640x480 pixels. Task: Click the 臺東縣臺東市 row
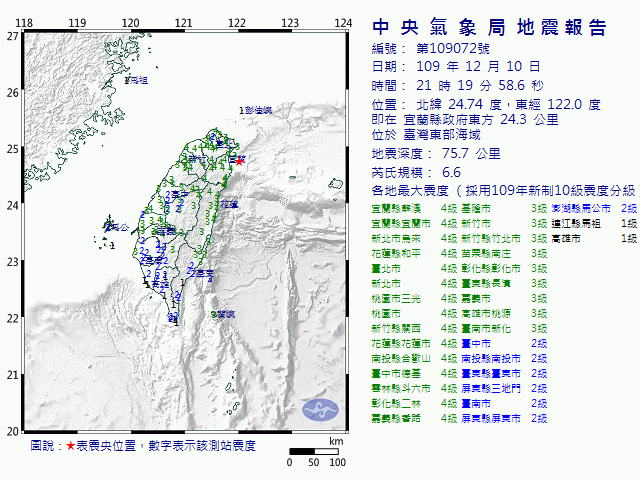(x=504, y=373)
